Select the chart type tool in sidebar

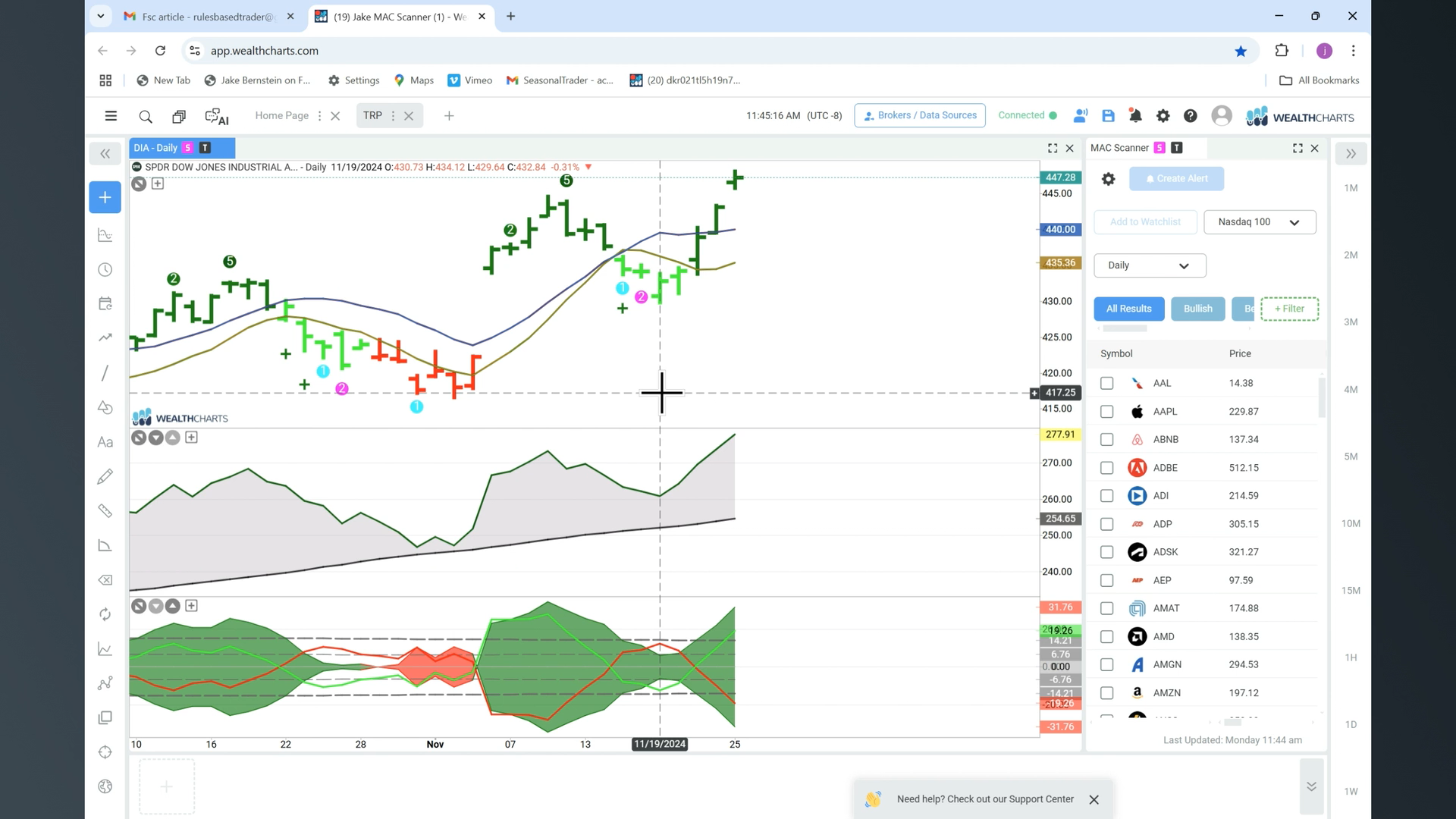(x=105, y=235)
